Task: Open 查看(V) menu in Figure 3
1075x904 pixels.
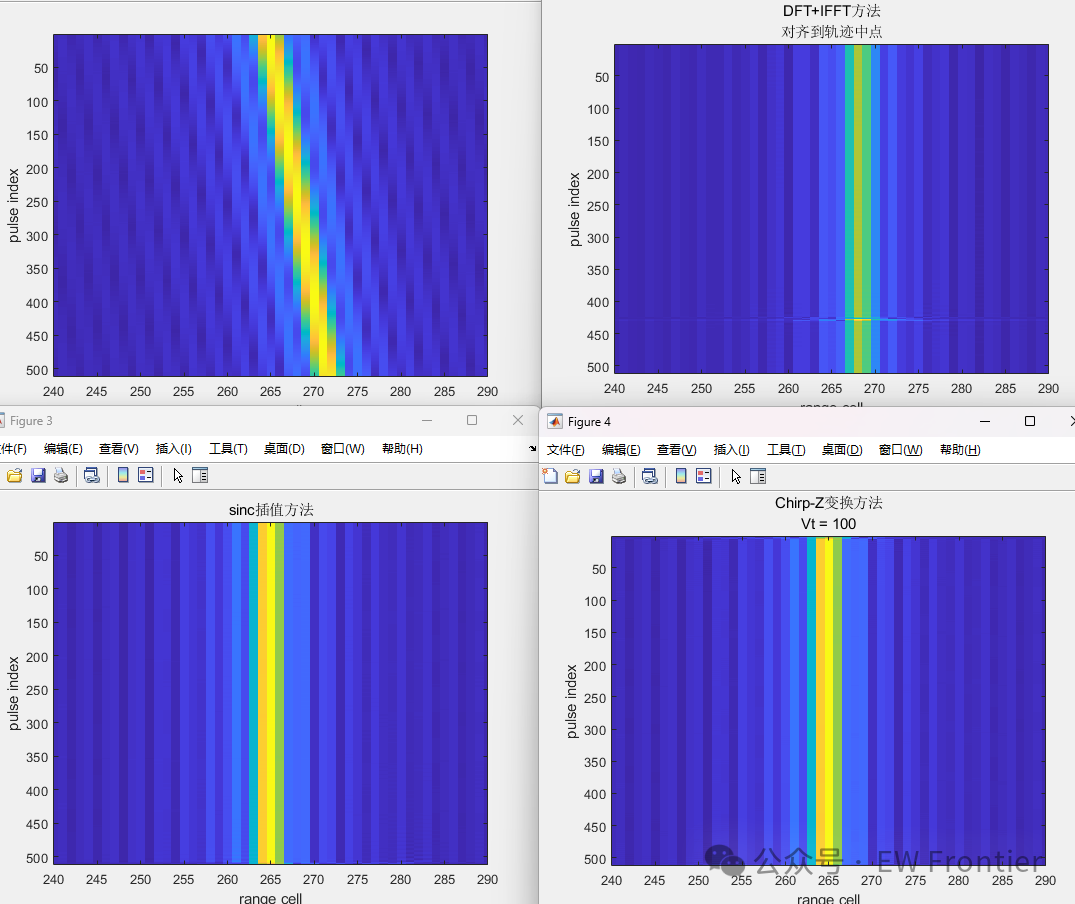Action: [x=119, y=449]
